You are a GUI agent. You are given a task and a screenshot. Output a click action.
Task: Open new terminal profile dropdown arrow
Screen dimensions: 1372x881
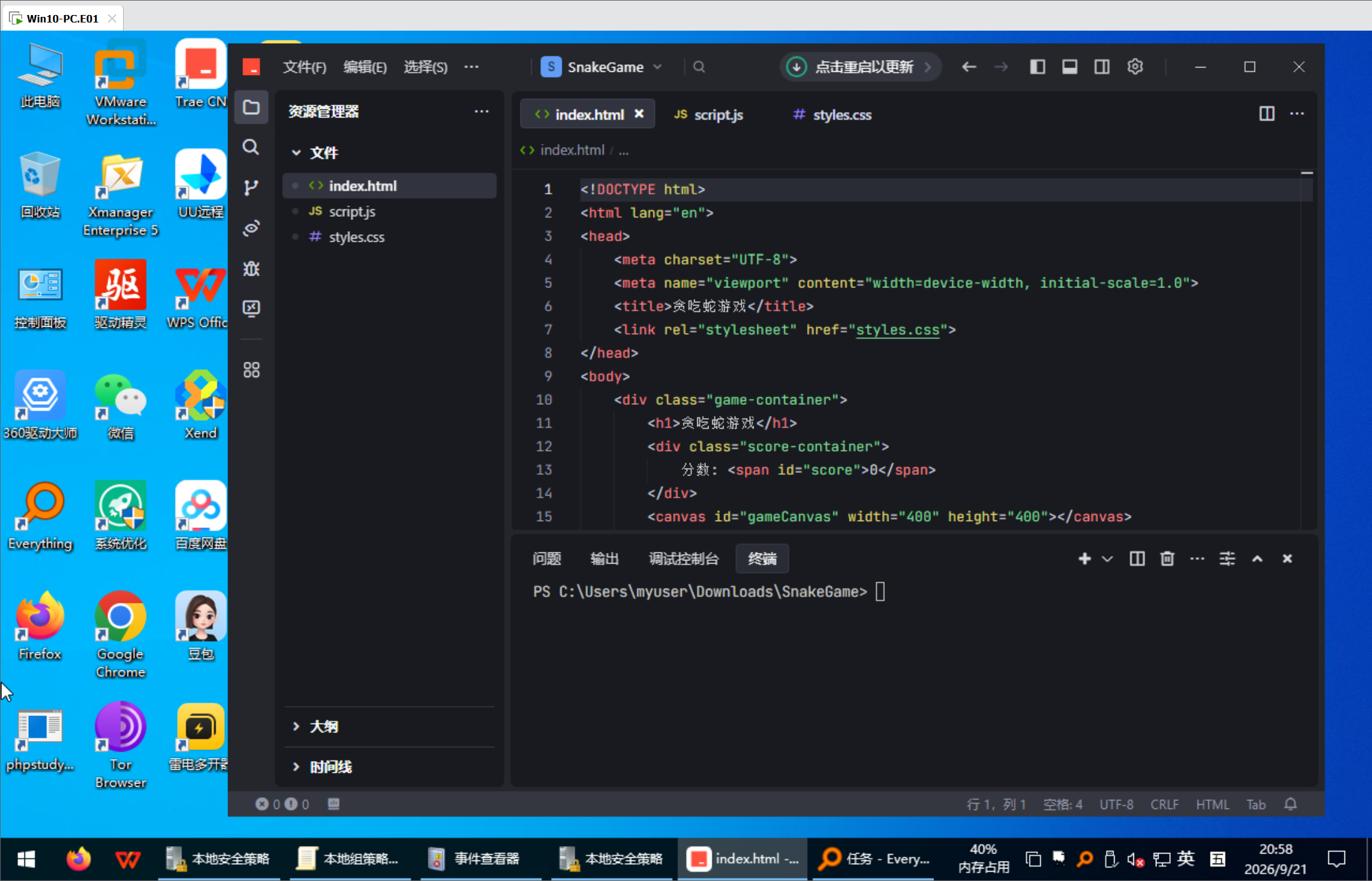(1107, 559)
